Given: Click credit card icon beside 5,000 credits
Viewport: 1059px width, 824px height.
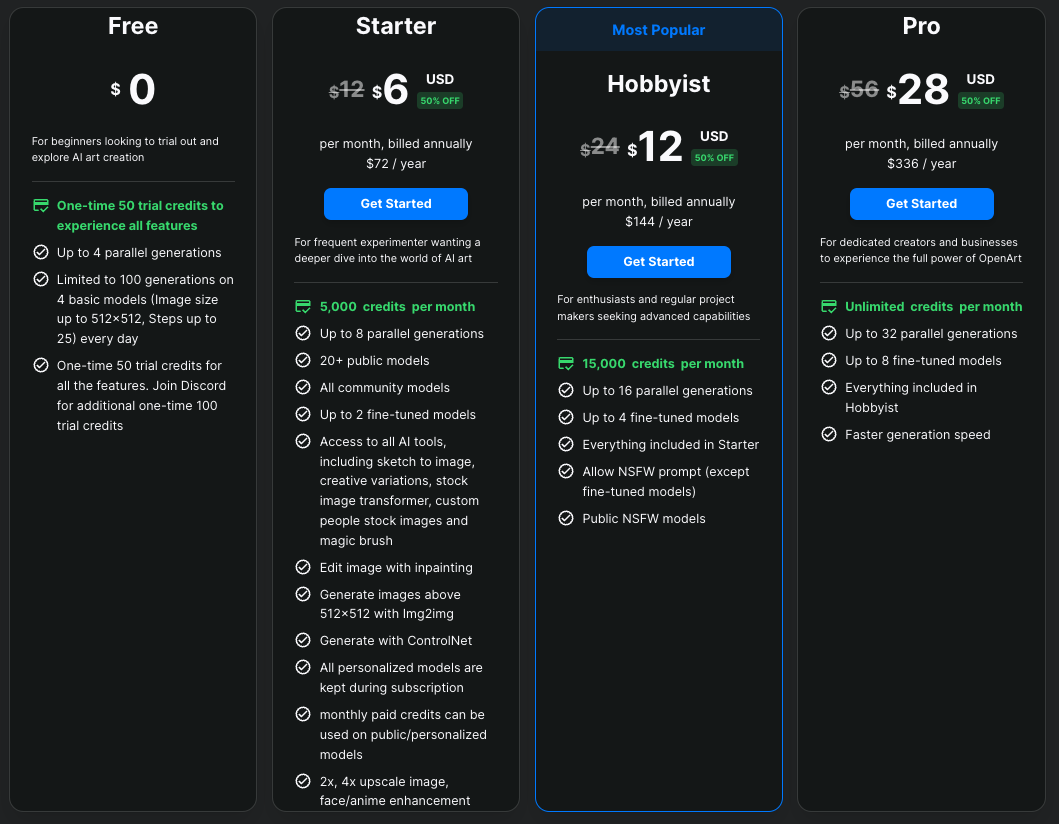Looking at the screenshot, I should point(303,307).
